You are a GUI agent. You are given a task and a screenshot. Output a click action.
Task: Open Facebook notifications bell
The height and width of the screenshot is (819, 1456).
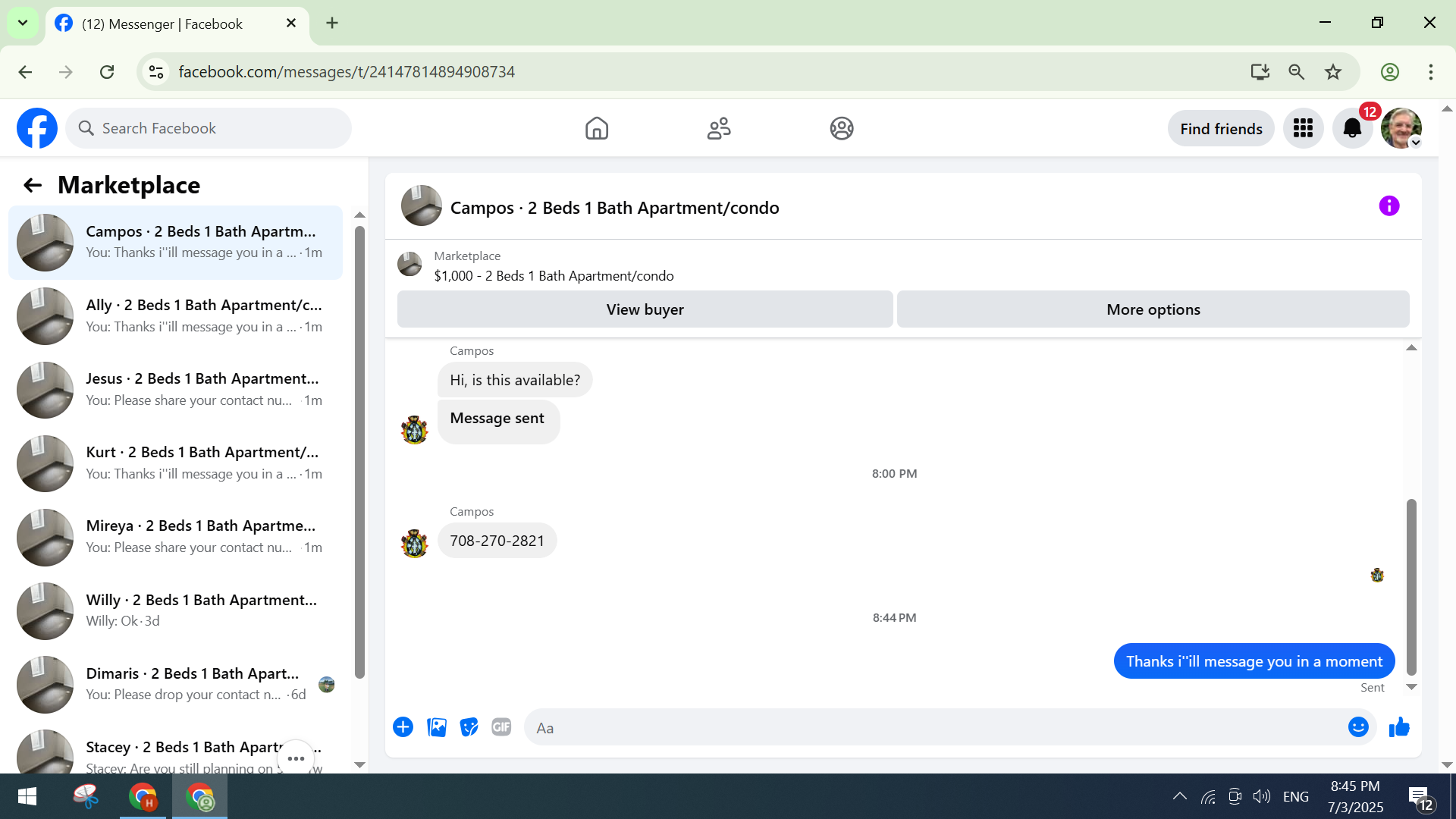point(1352,129)
